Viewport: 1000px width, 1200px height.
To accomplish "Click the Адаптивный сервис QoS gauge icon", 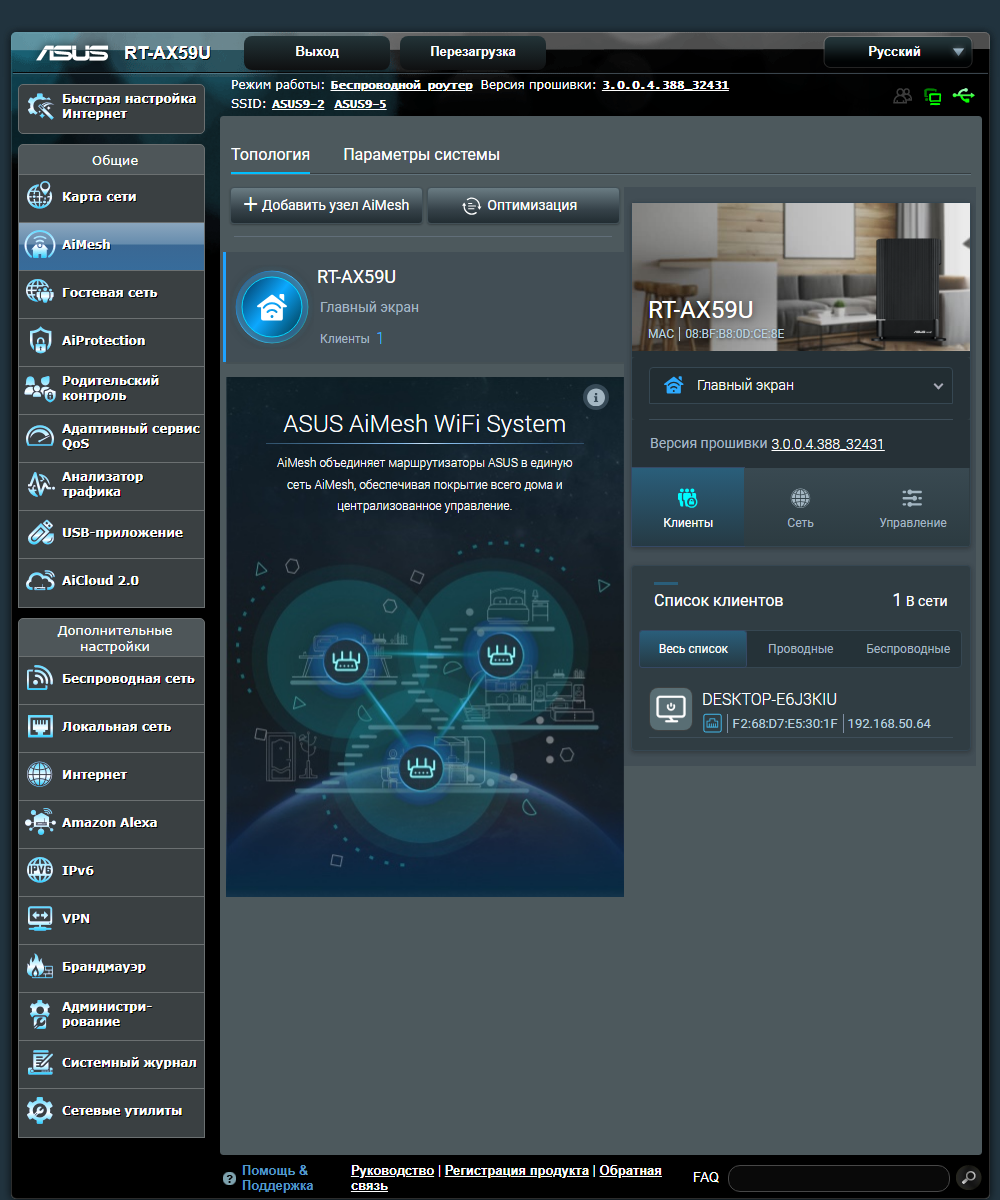I will tap(40, 436).
